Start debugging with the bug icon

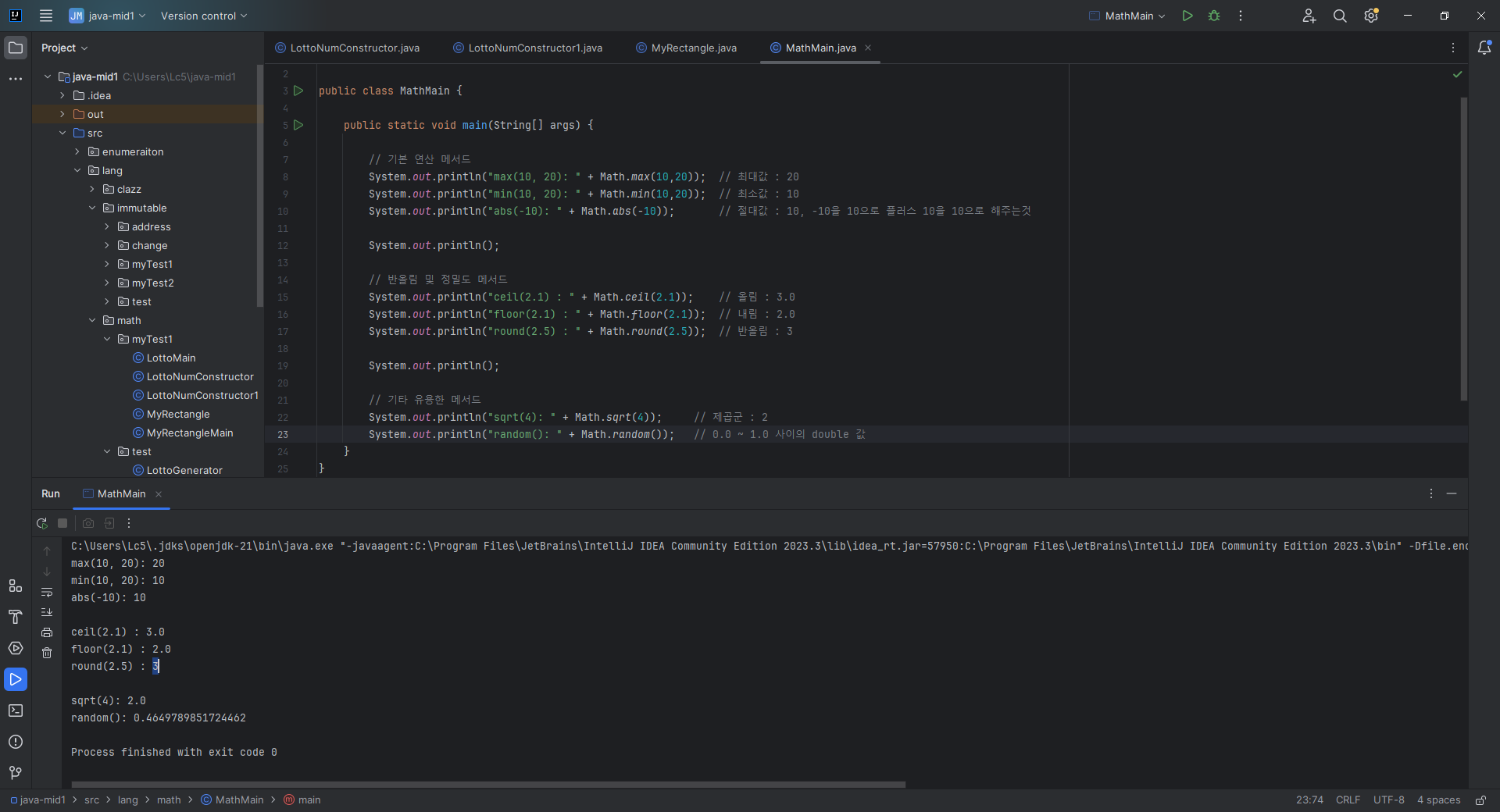[1214, 16]
